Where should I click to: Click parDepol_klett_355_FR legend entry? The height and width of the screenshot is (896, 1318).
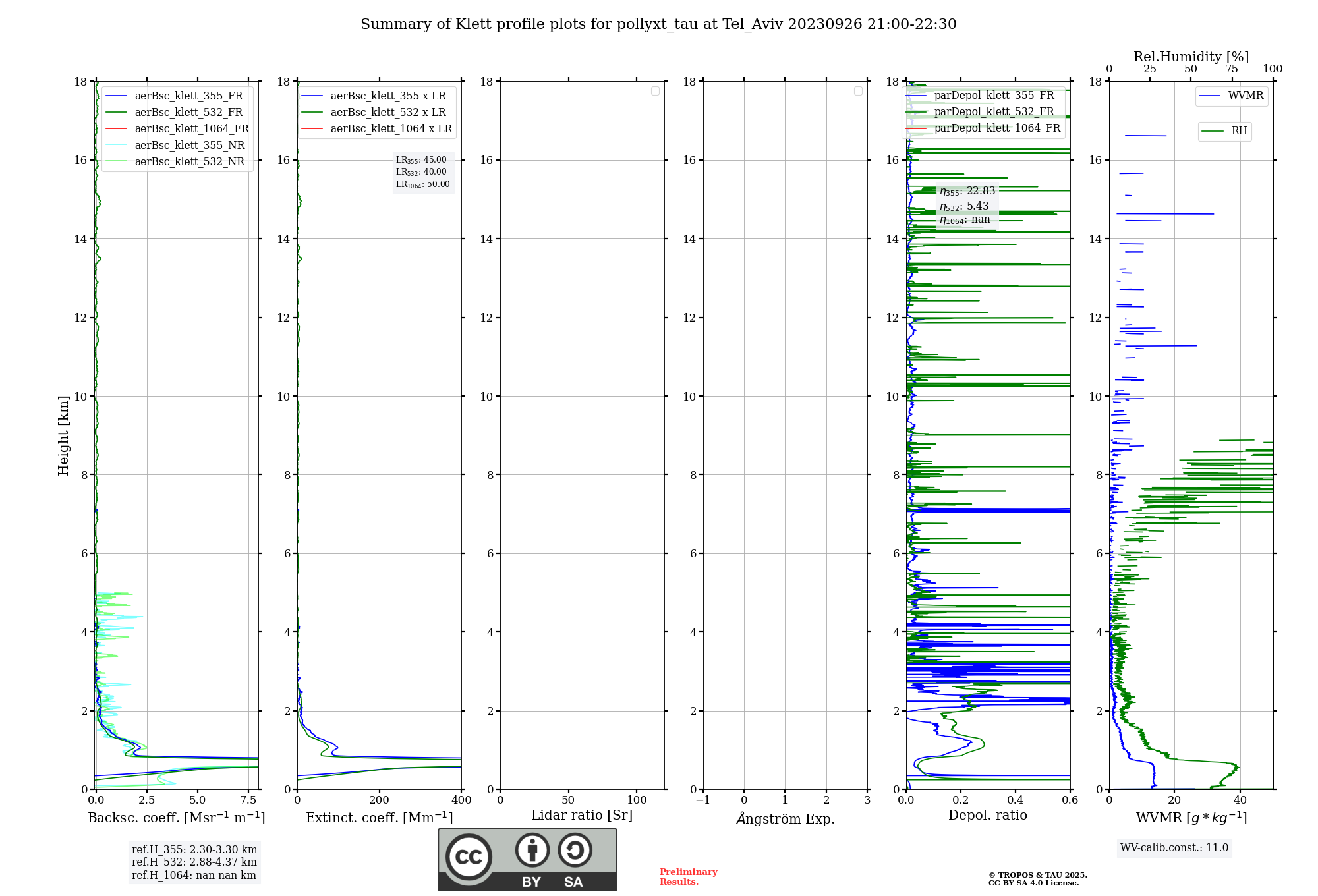coord(994,96)
